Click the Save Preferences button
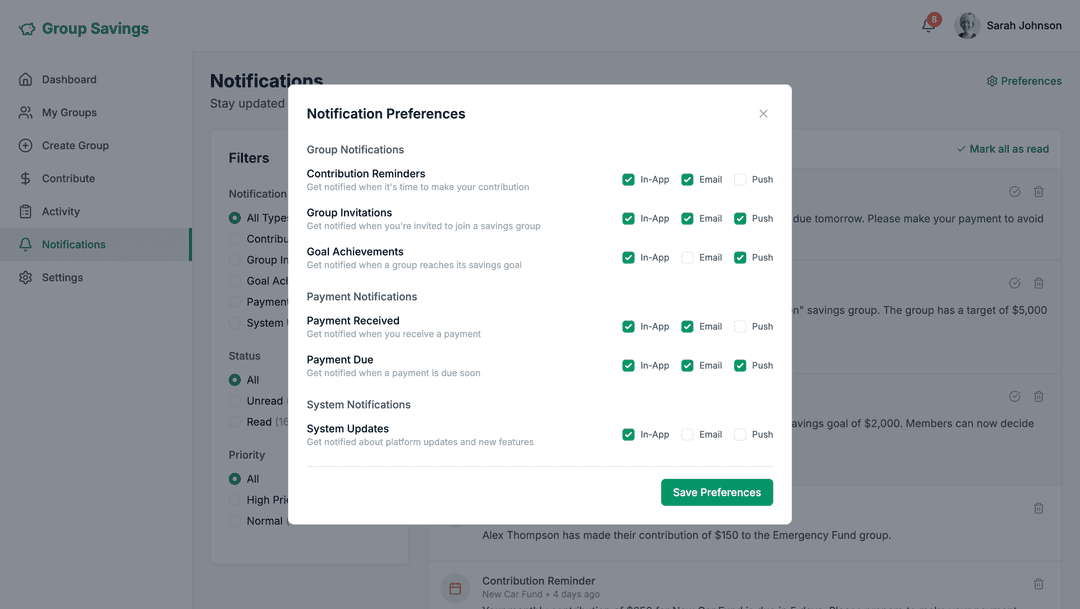This screenshot has width=1080, height=609. point(717,492)
